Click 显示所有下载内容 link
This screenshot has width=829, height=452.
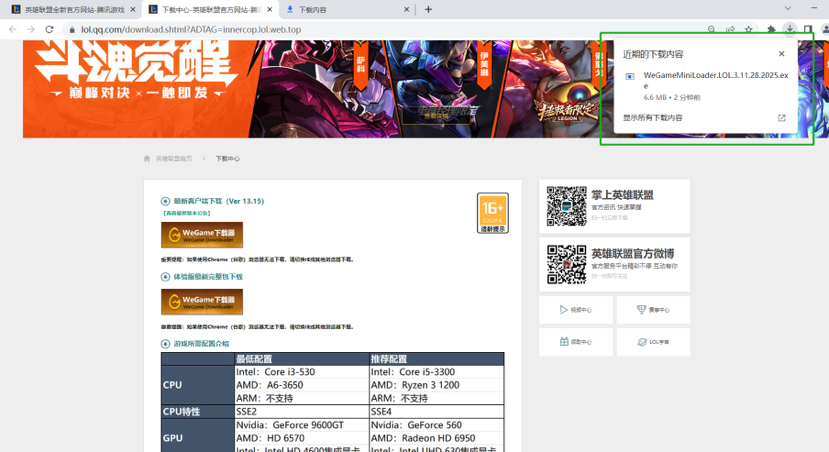(x=654, y=118)
